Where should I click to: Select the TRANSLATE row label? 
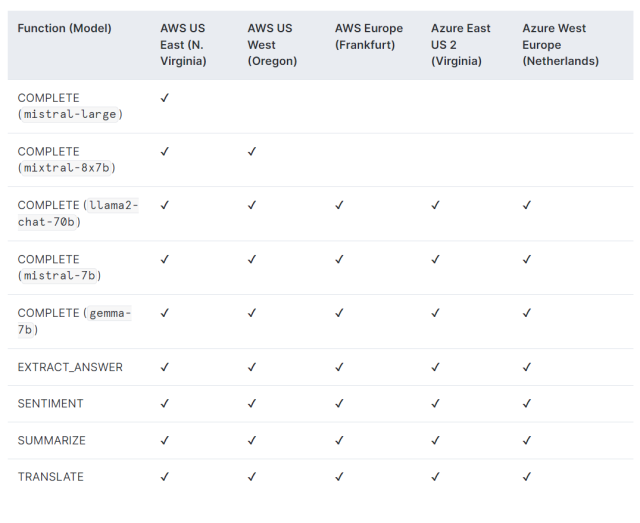(51, 476)
